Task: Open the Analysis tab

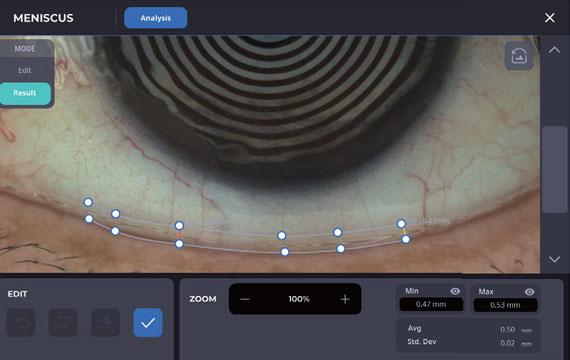Action: 156,18
